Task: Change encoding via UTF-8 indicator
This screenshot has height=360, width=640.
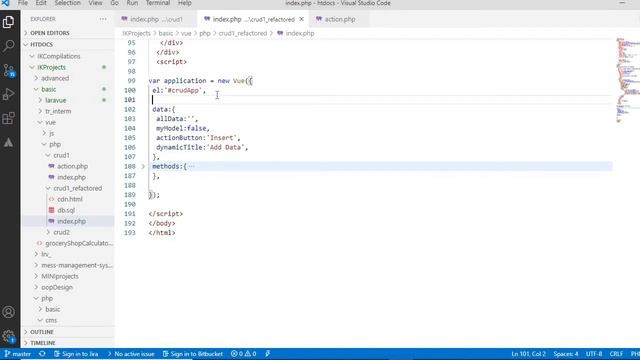Action: 594,354
